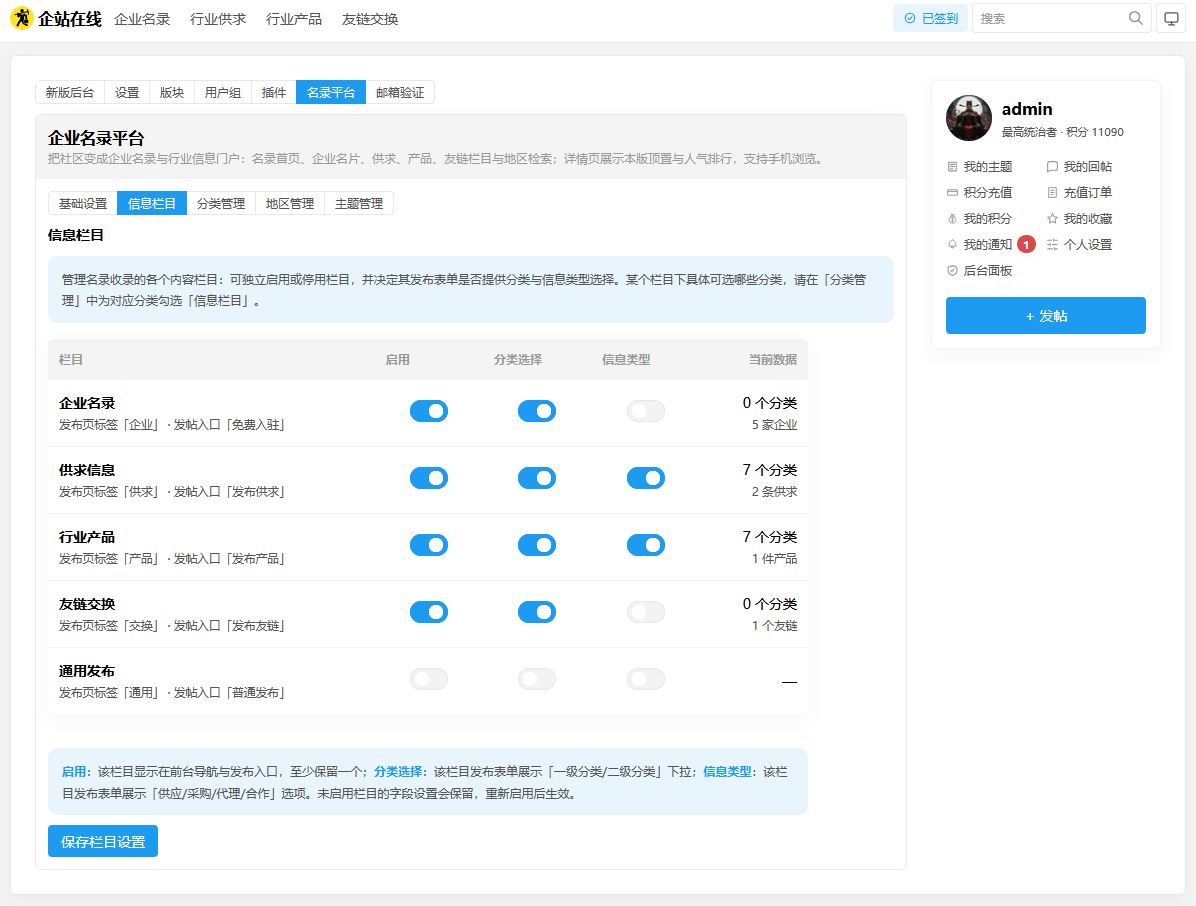Image resolution: width=1196 pixels, height=906 pixels.
Task: Switch to the 邮箱验证 tab
Action: point(400,92)
